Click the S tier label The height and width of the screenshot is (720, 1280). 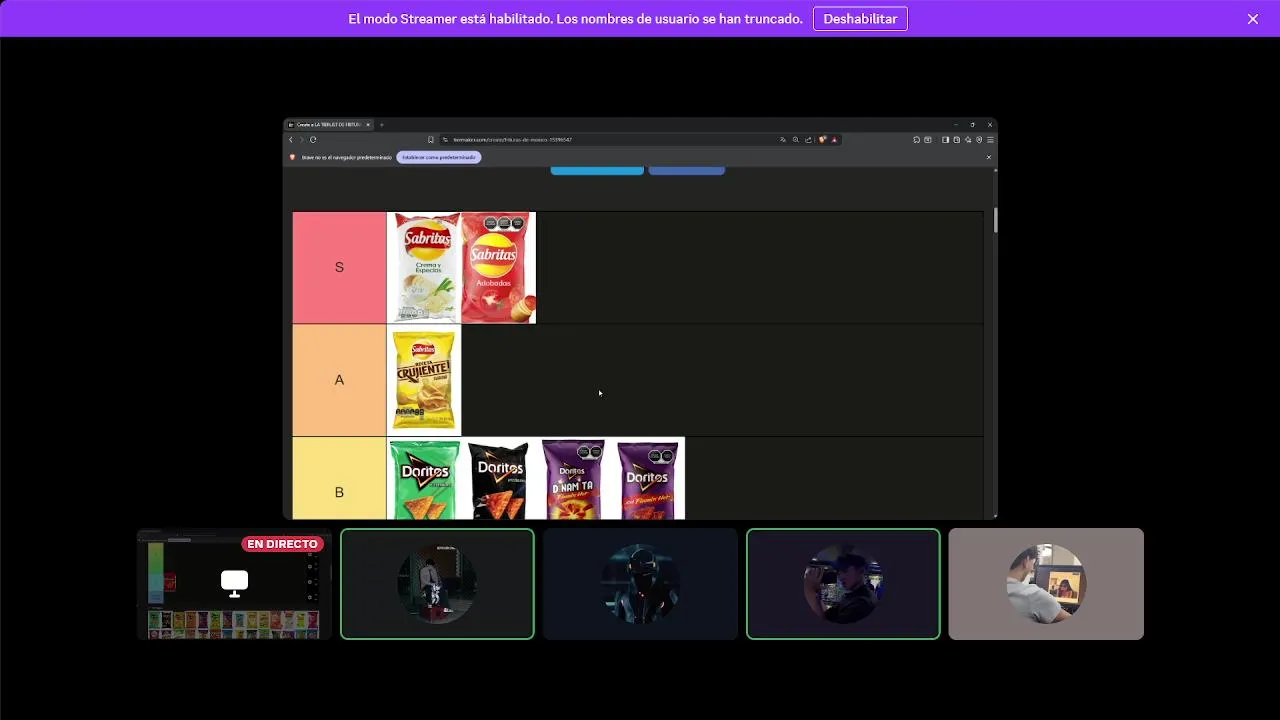point(339,267)
